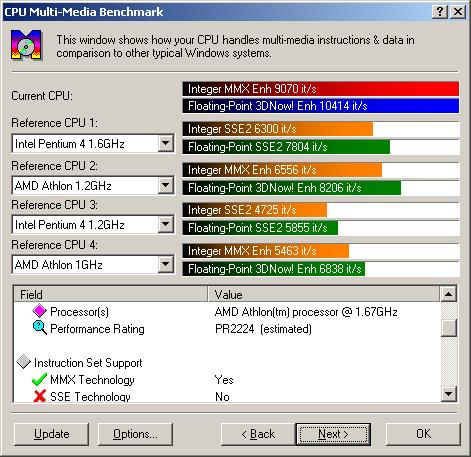Select the Performance Rating row label
The image size is (471, 457).
pos(97,329)
